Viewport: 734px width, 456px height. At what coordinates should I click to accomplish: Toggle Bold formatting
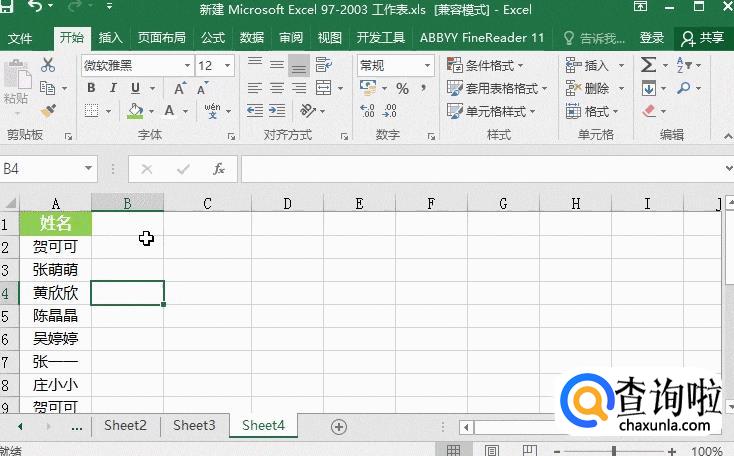coord(91,88)
